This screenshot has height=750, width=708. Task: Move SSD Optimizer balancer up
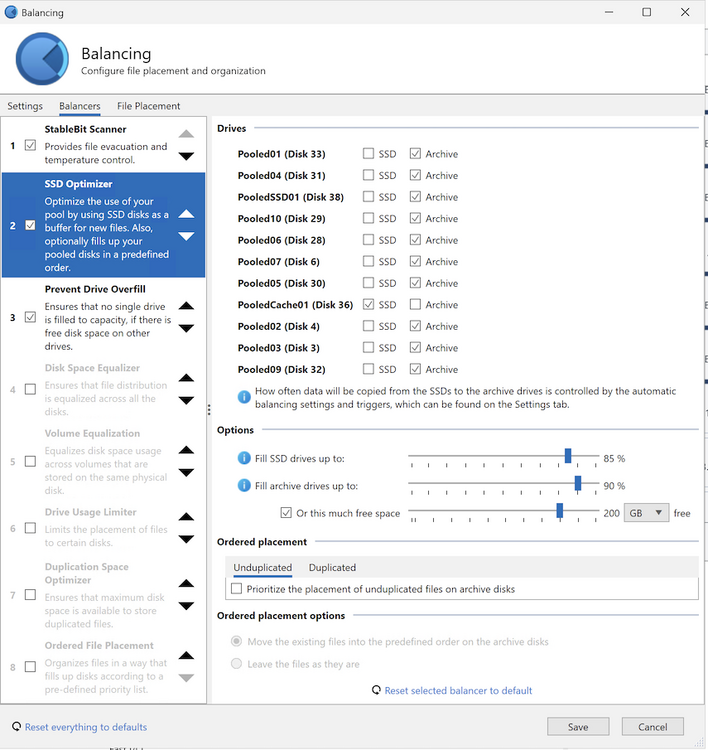[186, 214]
